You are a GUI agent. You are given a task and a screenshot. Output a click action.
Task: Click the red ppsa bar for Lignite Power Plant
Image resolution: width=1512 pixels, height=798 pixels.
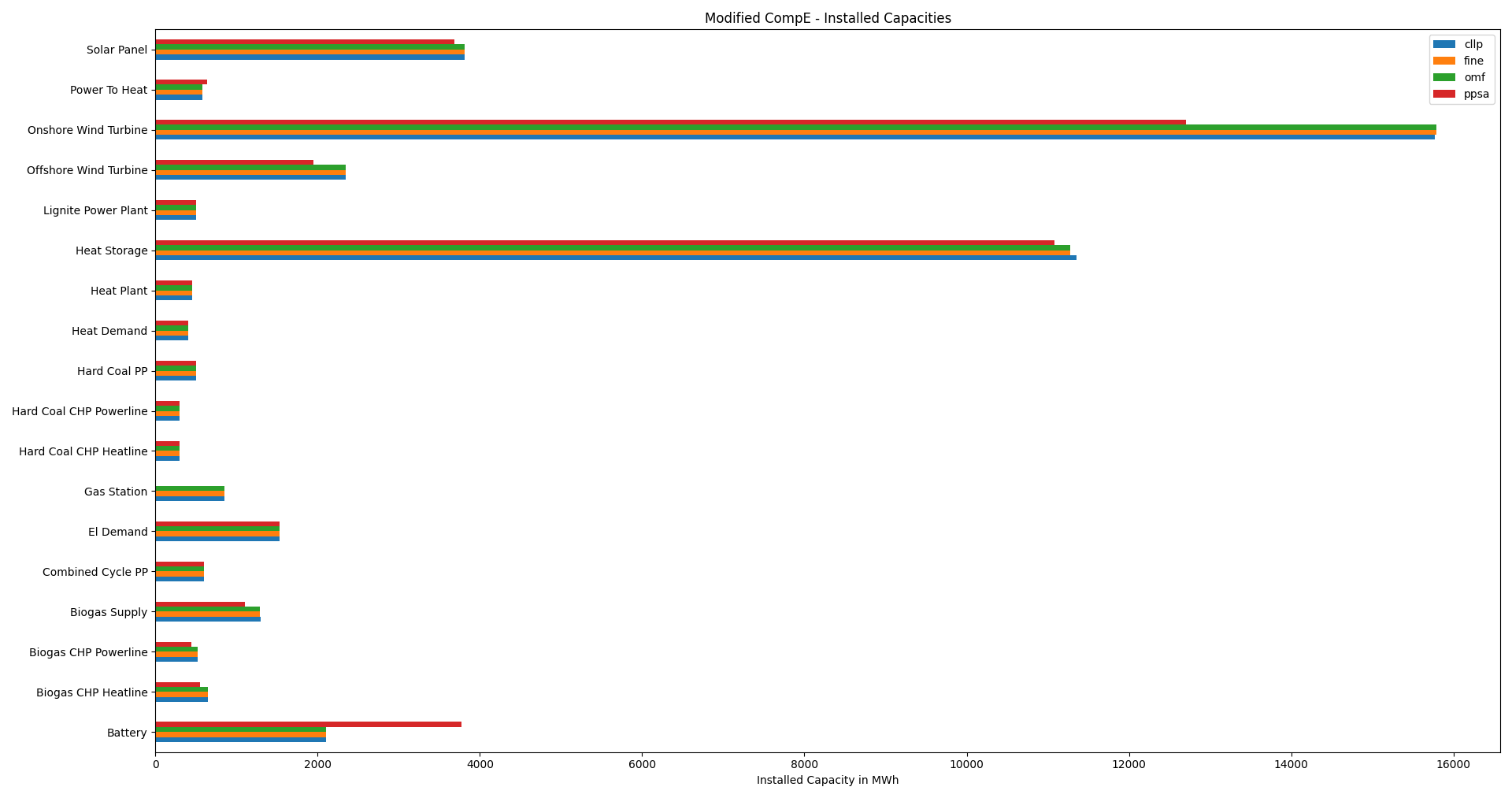pos(176,202)
